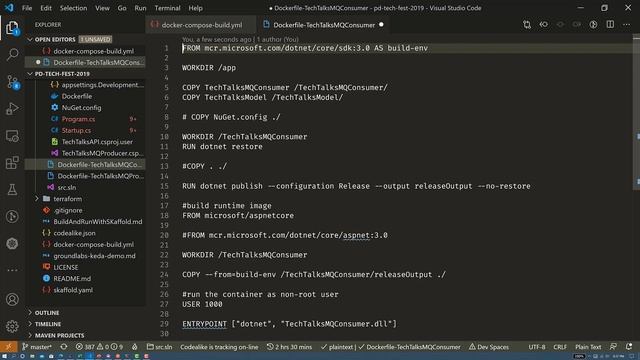This screenshot has height=360, width=640.
Task: Click Dev Spaces in status bar
Action: coord(489,347)
